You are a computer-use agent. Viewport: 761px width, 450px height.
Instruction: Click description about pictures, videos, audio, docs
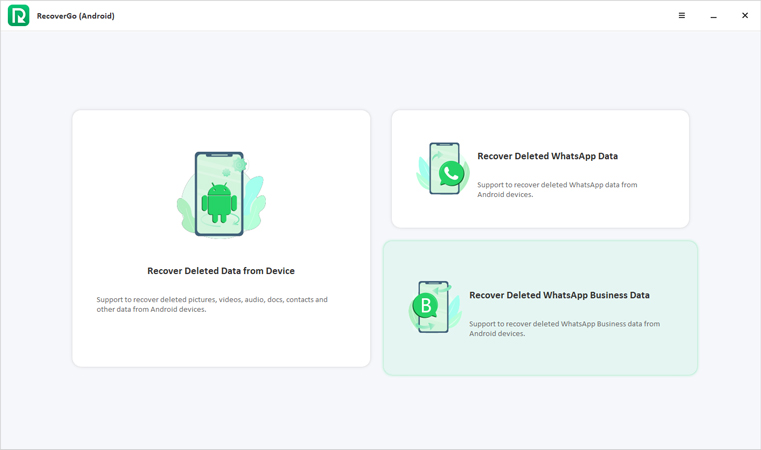212,304
